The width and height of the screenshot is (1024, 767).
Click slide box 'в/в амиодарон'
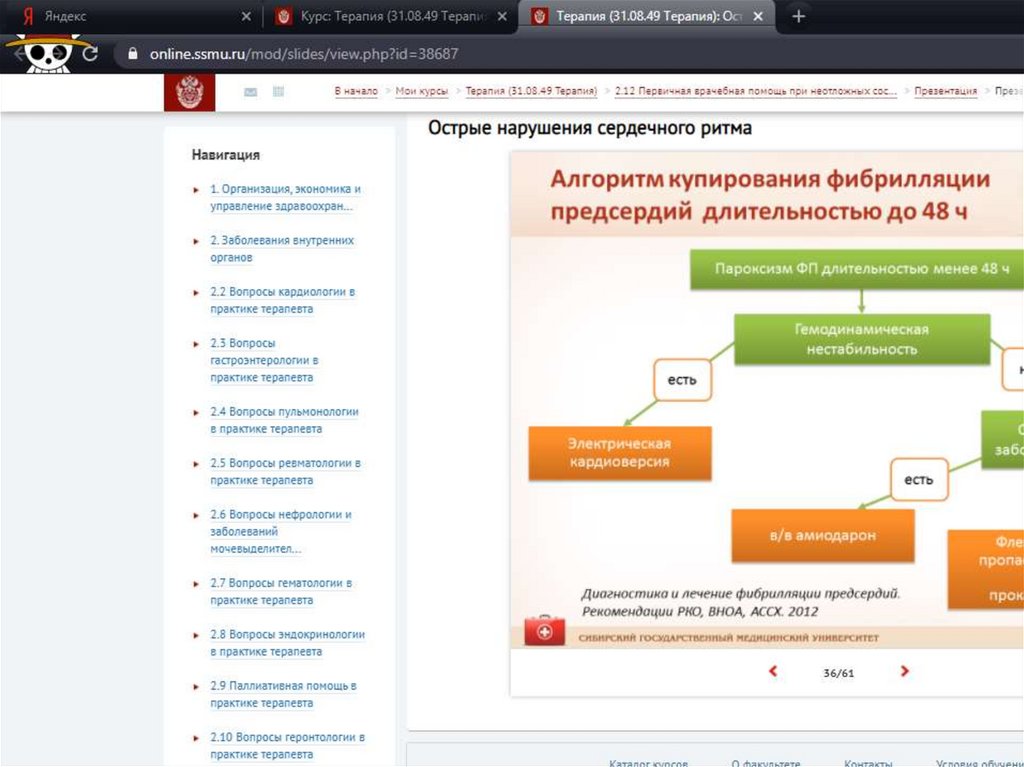[x=823, y=536]
